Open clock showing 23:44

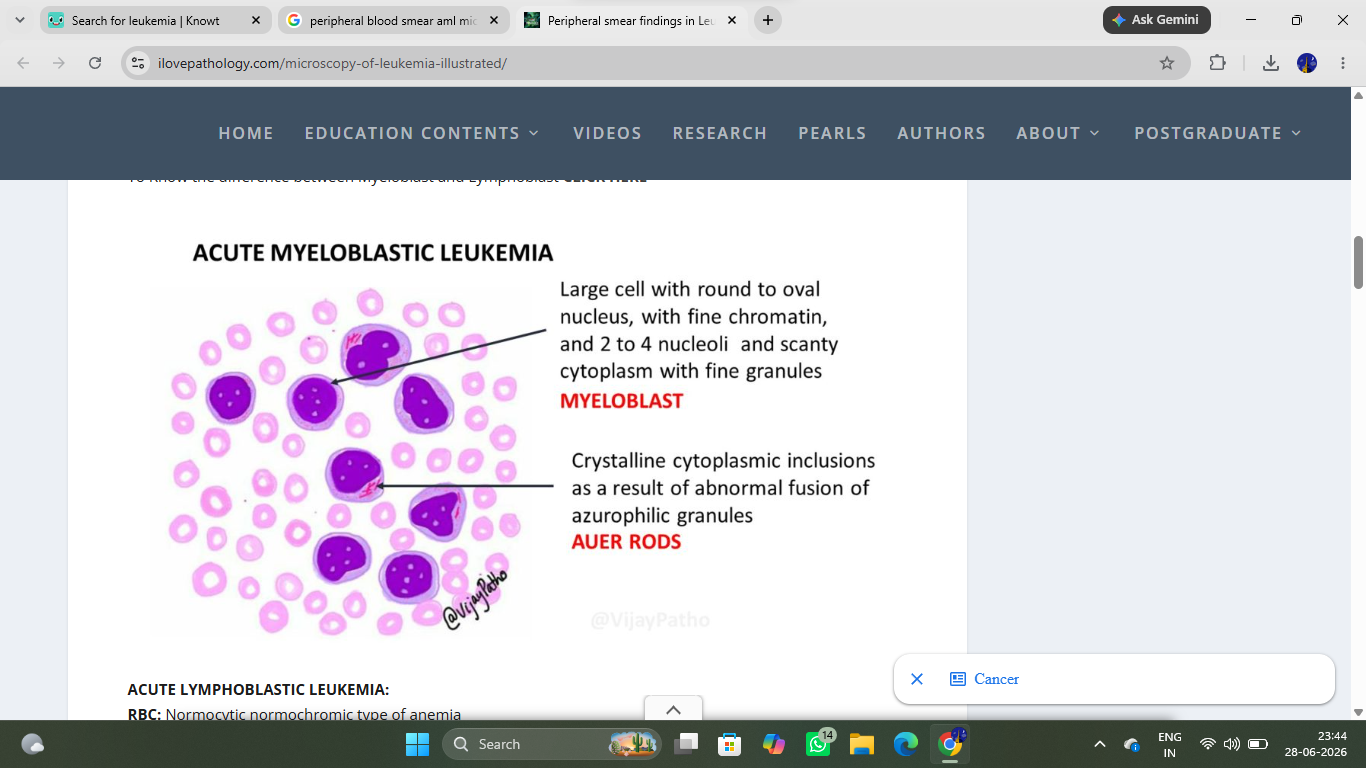1317,744
